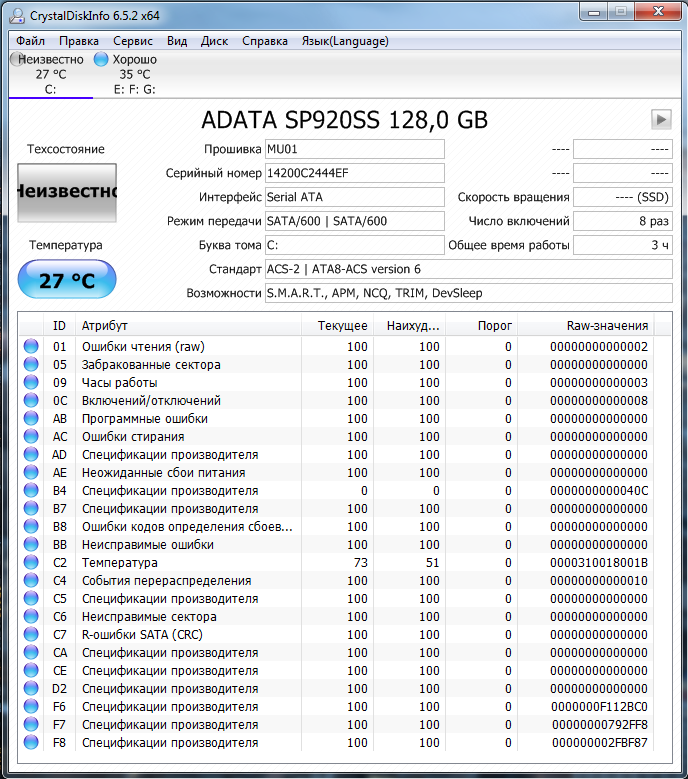Click the 27 °C temperature button
Image resolution: width=688 pixels, height=779 pixels.
click(67, 280)
